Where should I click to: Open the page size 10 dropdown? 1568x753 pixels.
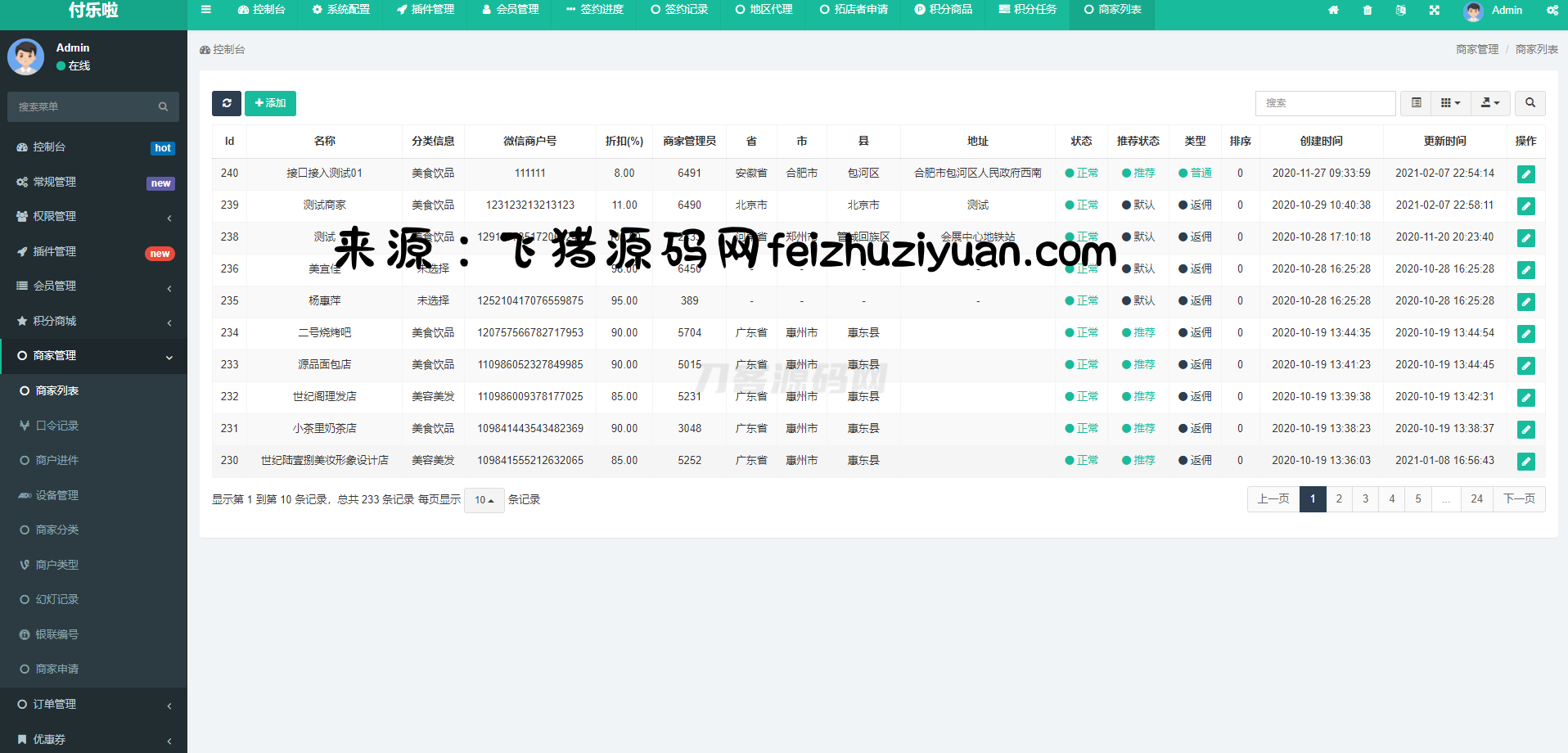(484, 500)
